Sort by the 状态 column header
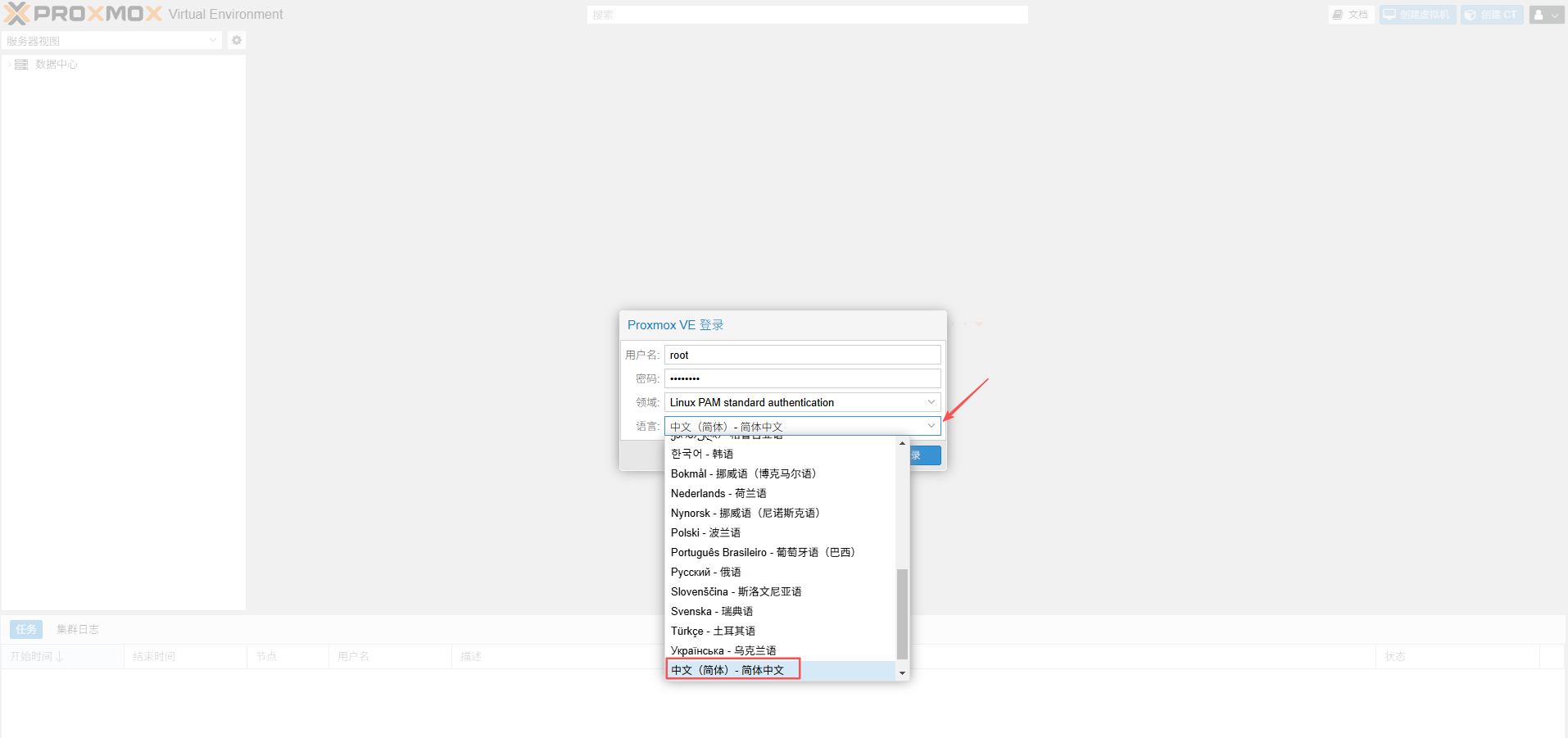1568x738 pixels. click(x=1457, y=656)
